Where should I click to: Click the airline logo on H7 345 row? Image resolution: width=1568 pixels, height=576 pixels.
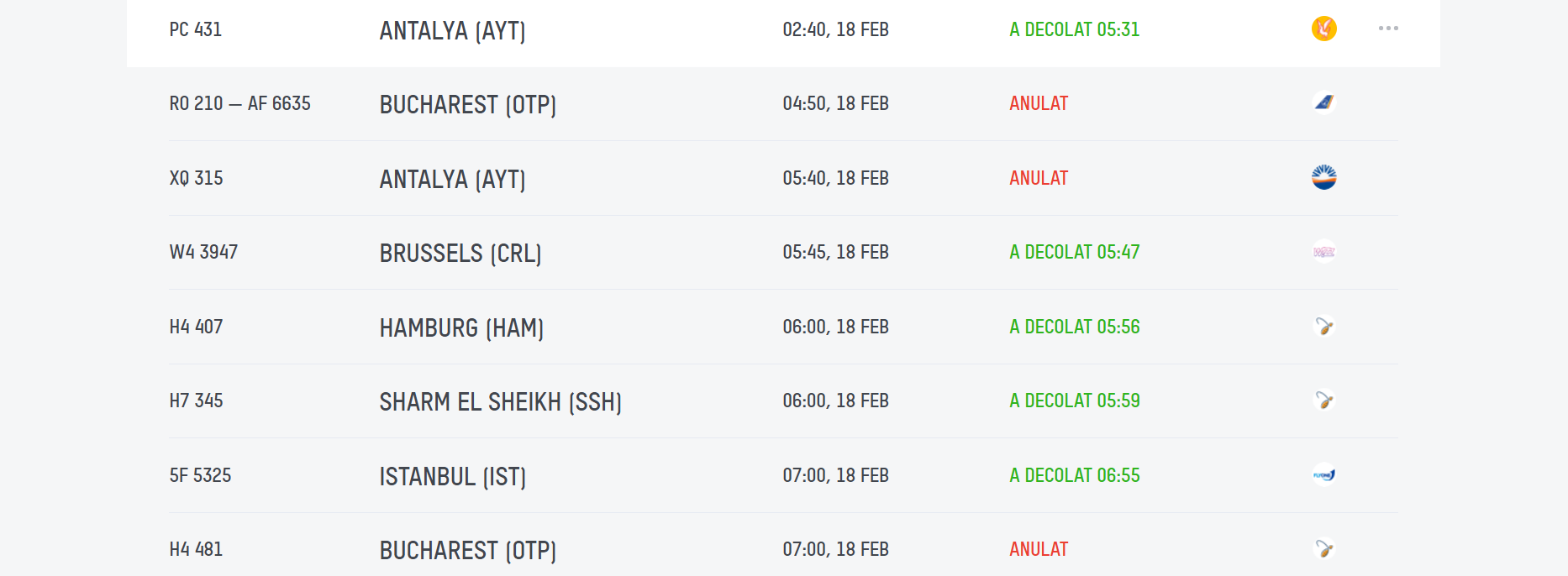pyautogui.click(x=1323, y=400)
